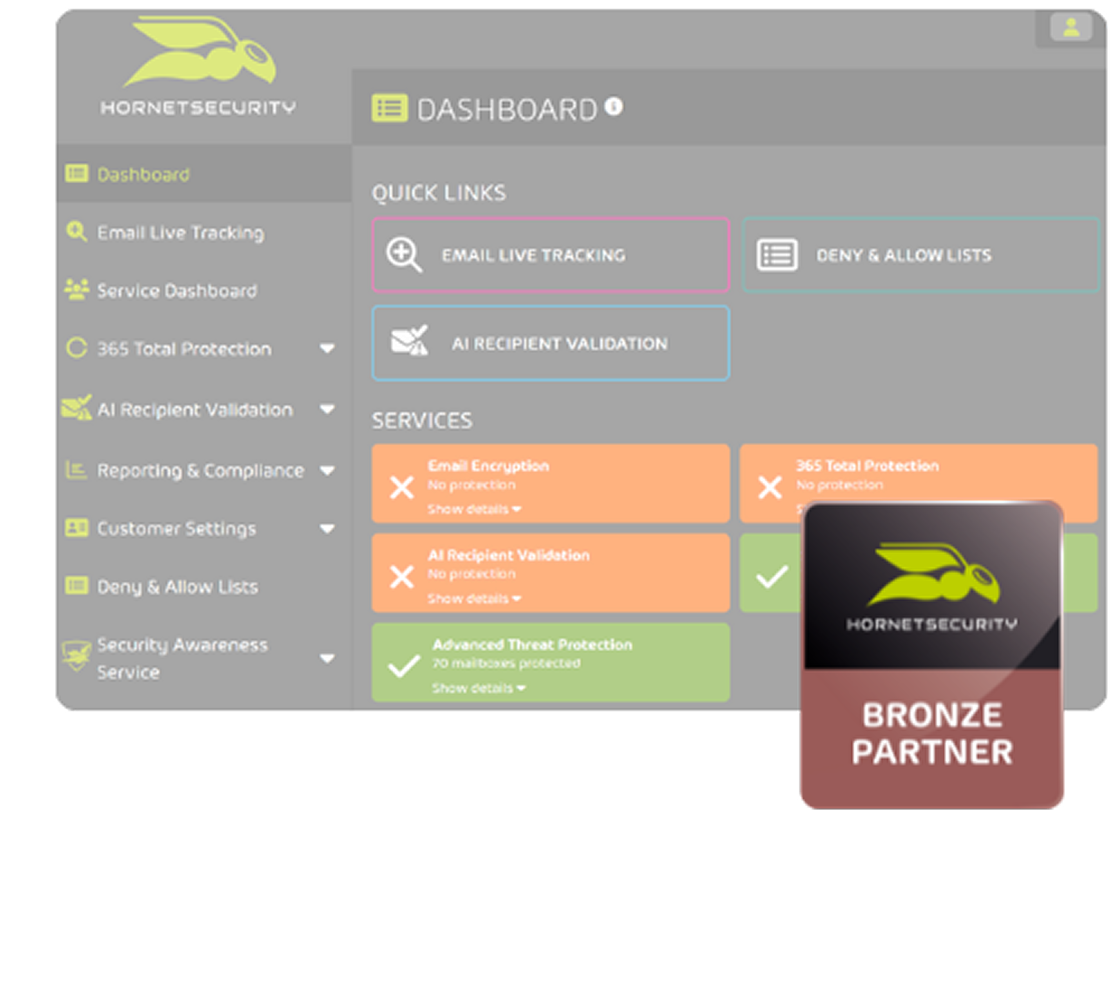1120x1000 pixels.
Task: Open the user profile icon
Action: pyautogui.click(x=1071, y=28)
